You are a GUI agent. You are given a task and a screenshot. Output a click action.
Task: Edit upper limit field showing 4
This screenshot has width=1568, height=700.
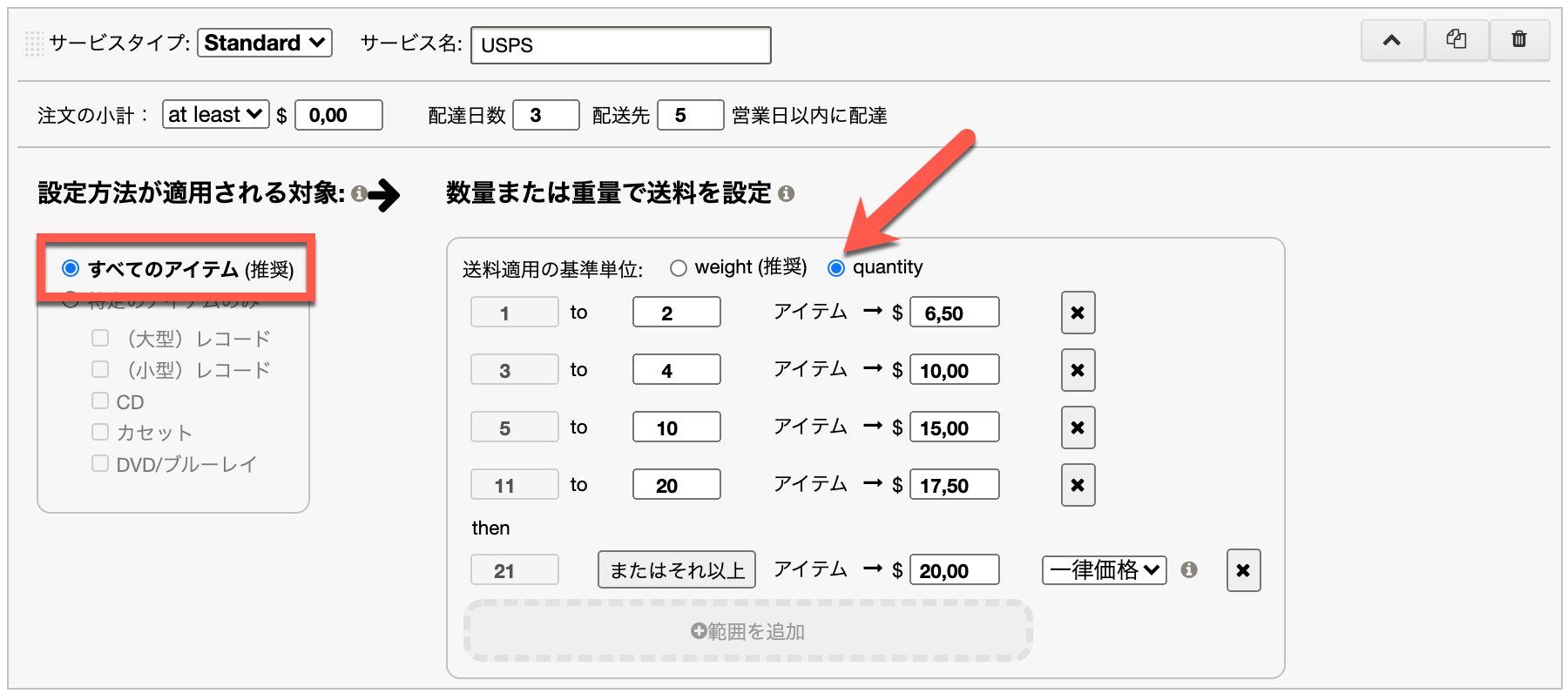tap(677, 369)
